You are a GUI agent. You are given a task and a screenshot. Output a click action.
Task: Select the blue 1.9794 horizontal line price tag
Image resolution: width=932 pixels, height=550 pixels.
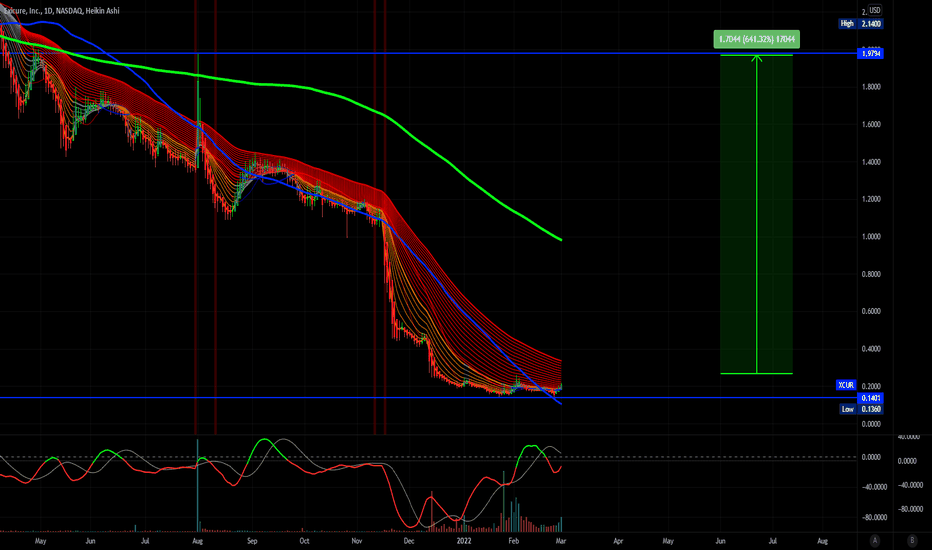point(870,54)
